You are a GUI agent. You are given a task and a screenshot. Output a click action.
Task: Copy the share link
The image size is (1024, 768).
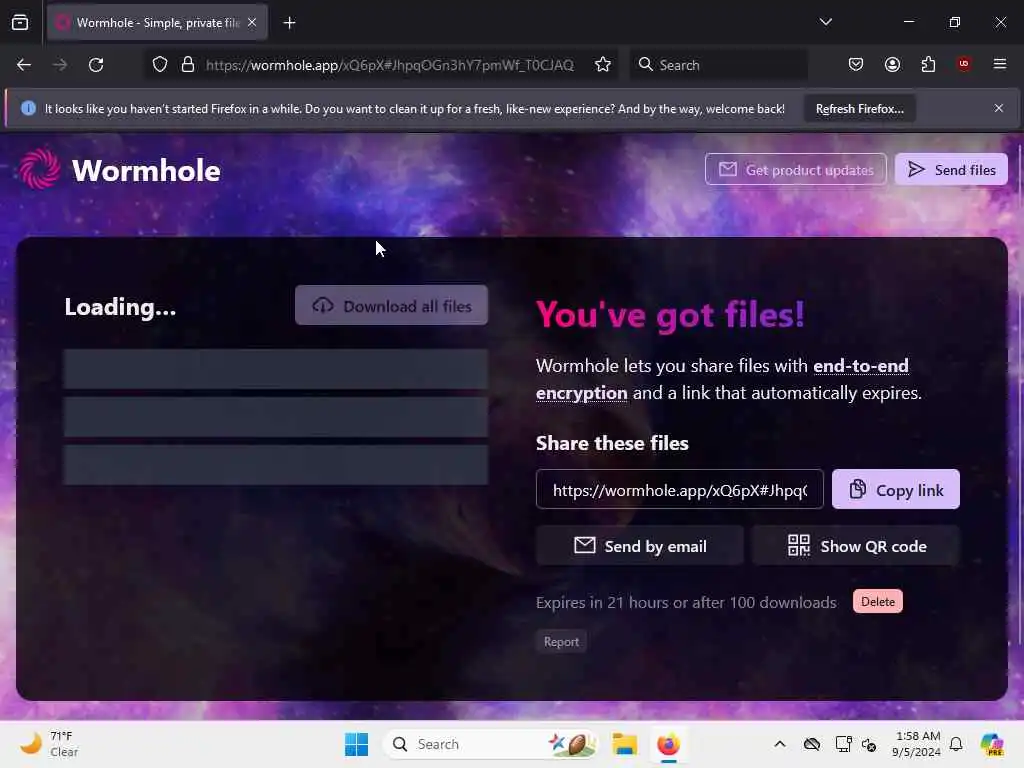(x=895, y=490)
